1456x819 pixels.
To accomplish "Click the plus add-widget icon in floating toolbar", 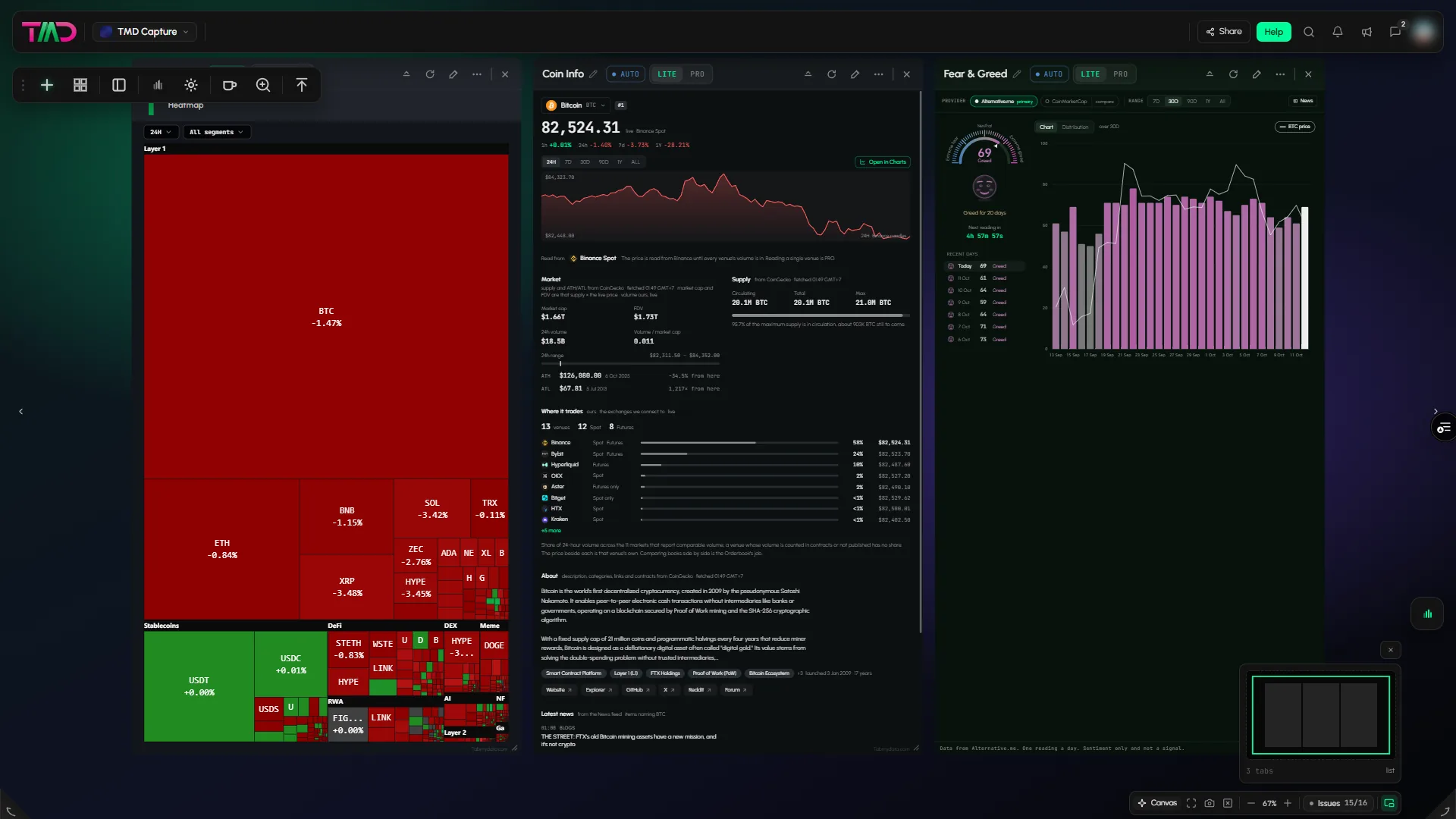I will click(x=47, y=85).
